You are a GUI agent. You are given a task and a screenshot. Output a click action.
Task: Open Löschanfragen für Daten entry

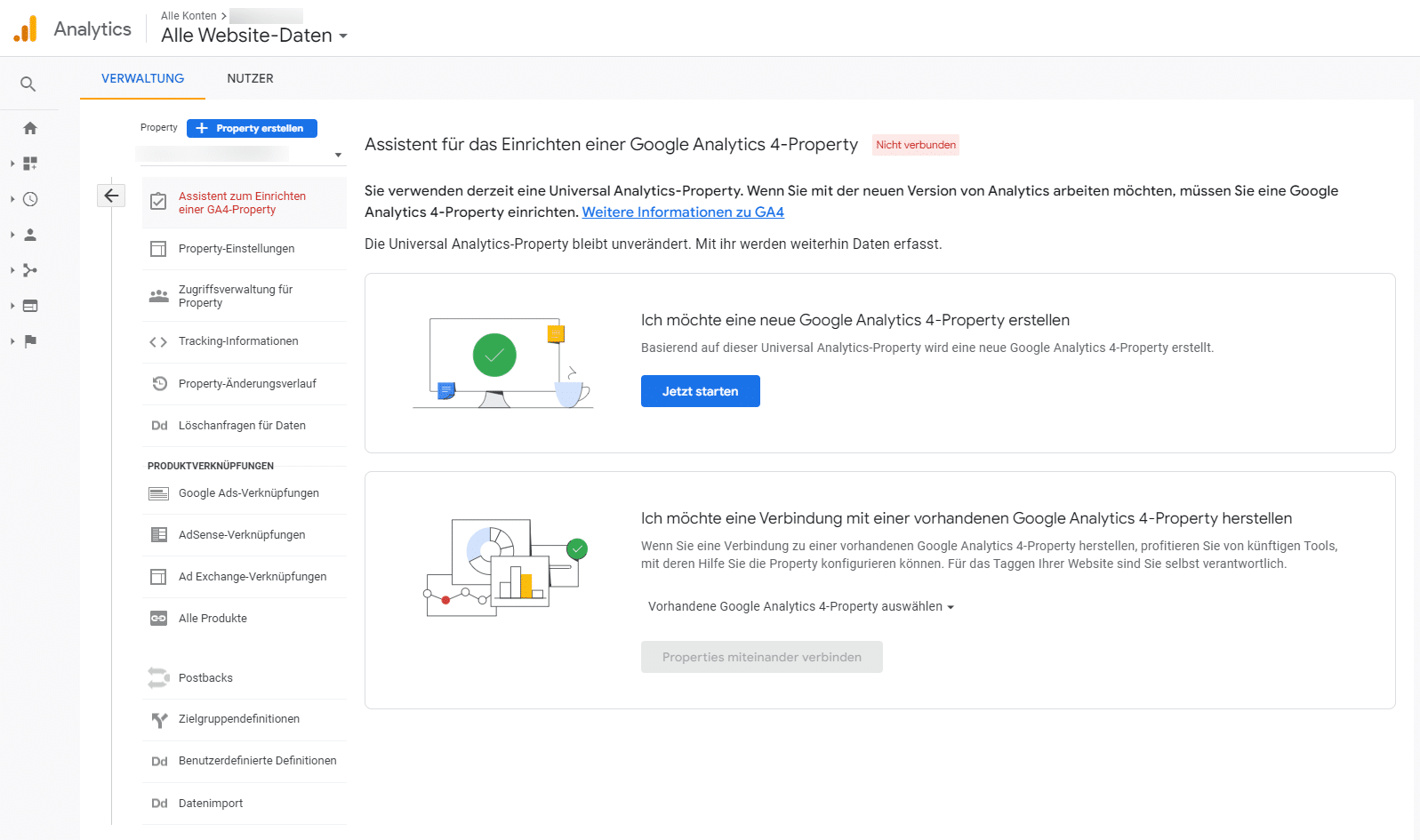245,426
